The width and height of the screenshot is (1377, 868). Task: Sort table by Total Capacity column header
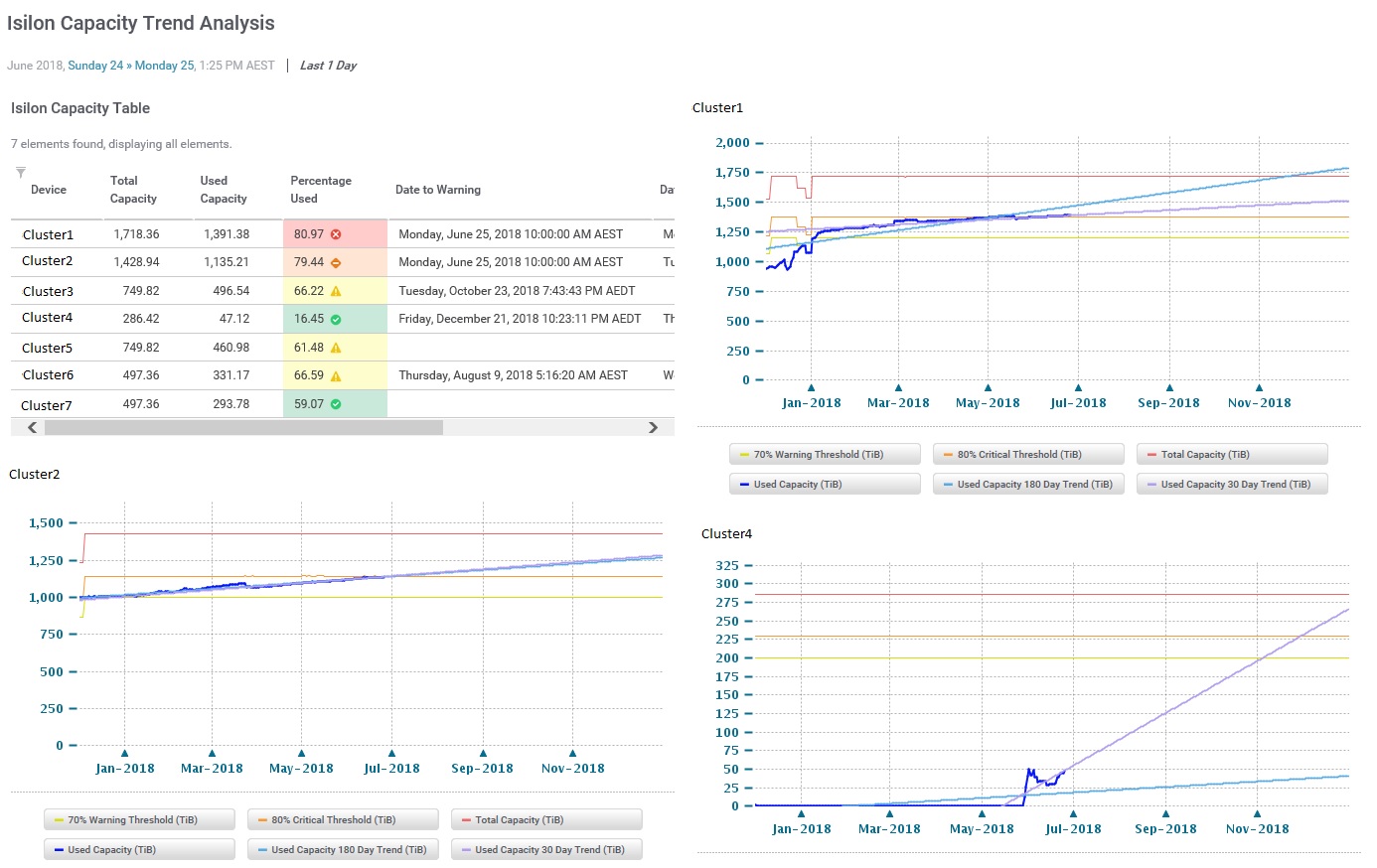[x=133, y=190]
